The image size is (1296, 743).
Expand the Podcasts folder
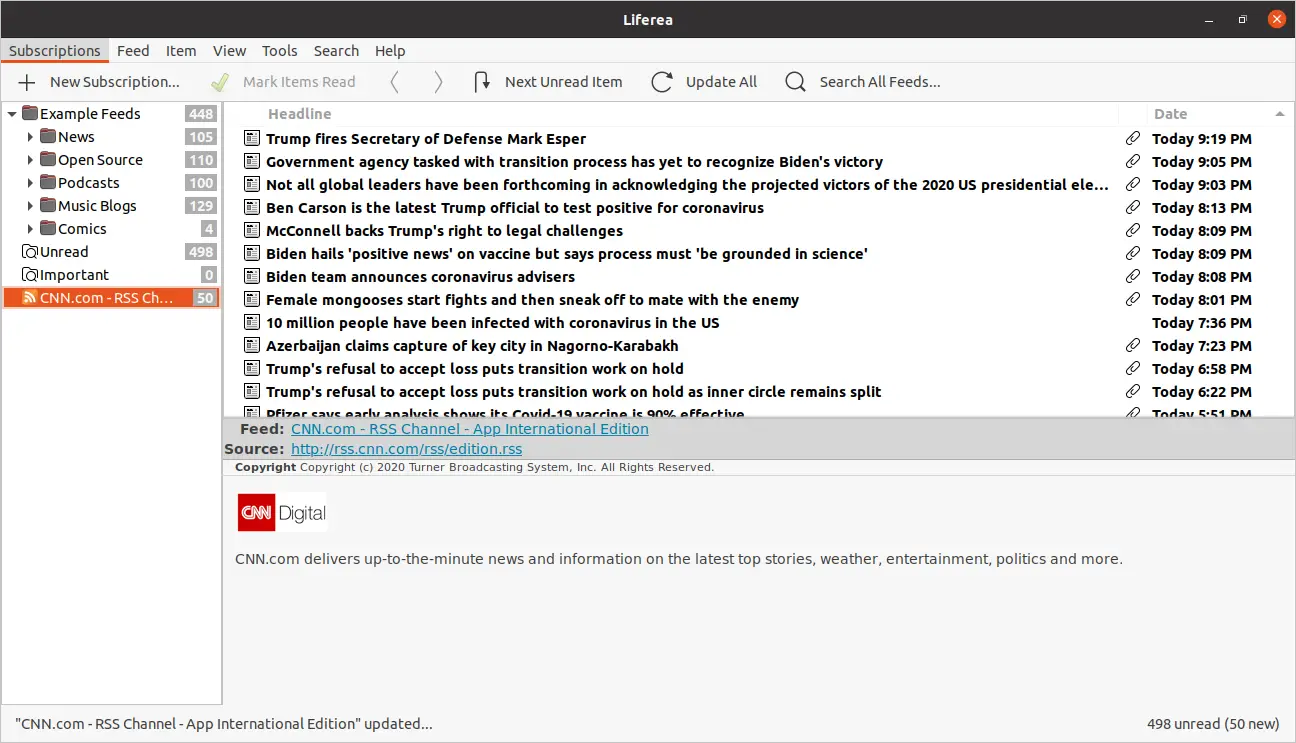30,183
